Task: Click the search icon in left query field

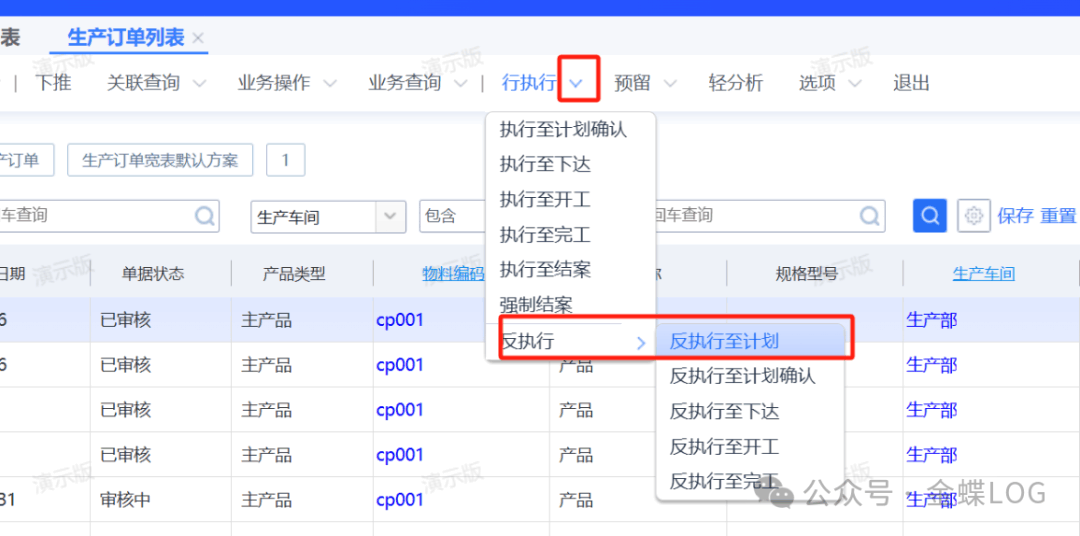Action: pos(204,215)
